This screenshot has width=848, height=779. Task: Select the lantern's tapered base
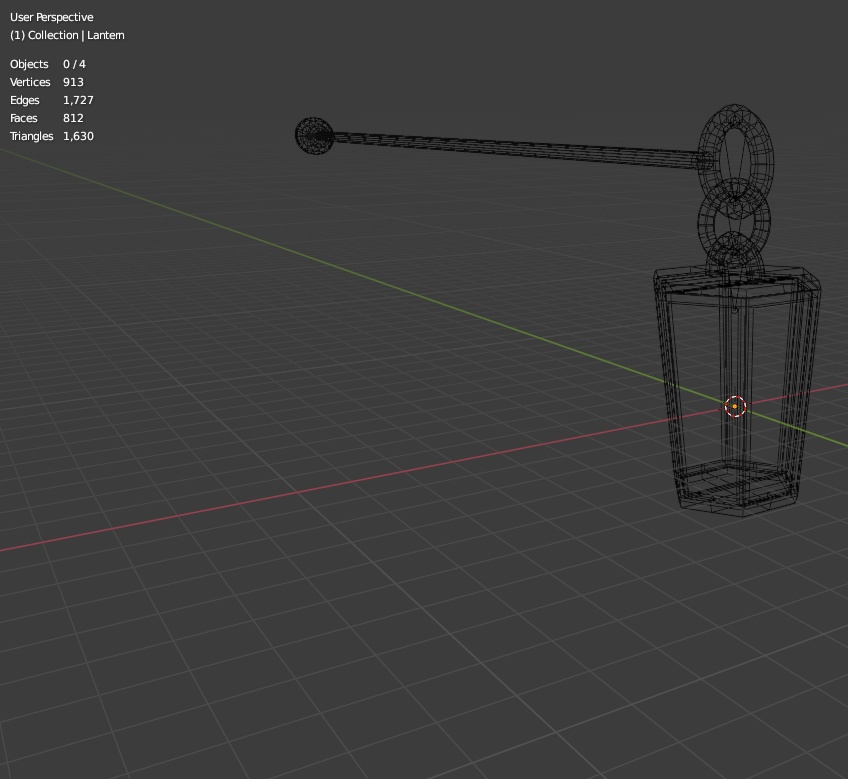coord(737,490)
